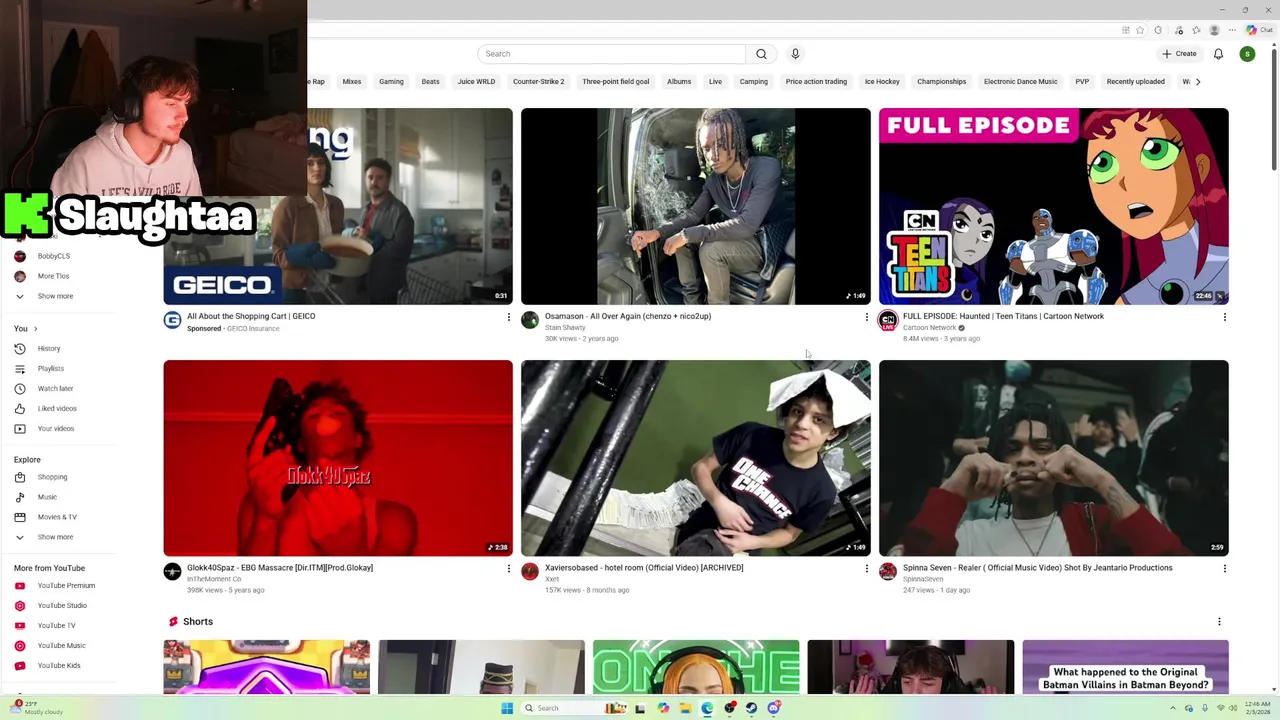
Task: Open options menu for Spinna Seven video
Action: click(x=1224, y=568)
